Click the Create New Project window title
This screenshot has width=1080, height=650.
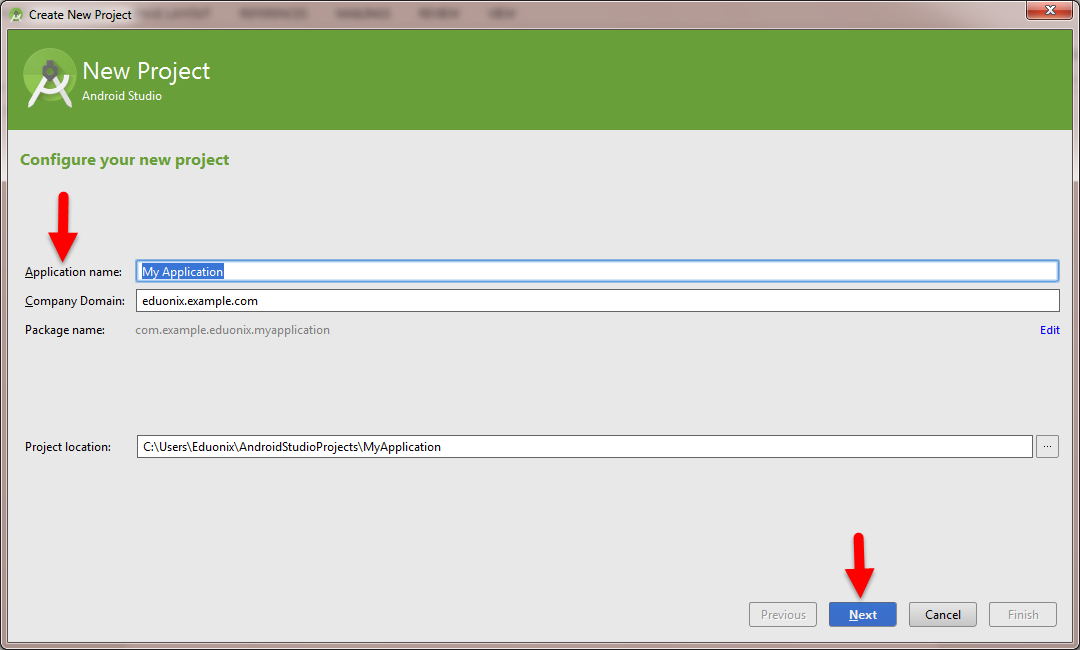(x=80, y=14)
